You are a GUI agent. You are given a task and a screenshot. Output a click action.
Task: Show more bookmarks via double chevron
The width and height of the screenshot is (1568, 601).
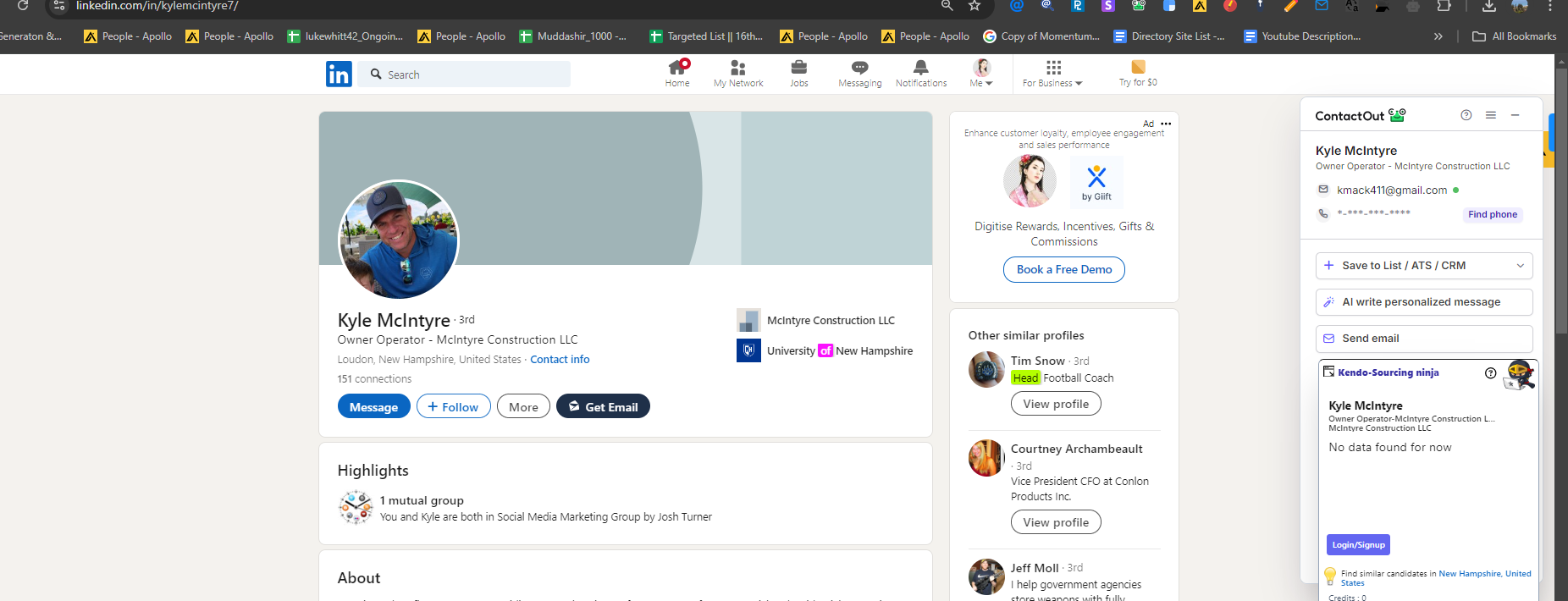point(1438,36)
